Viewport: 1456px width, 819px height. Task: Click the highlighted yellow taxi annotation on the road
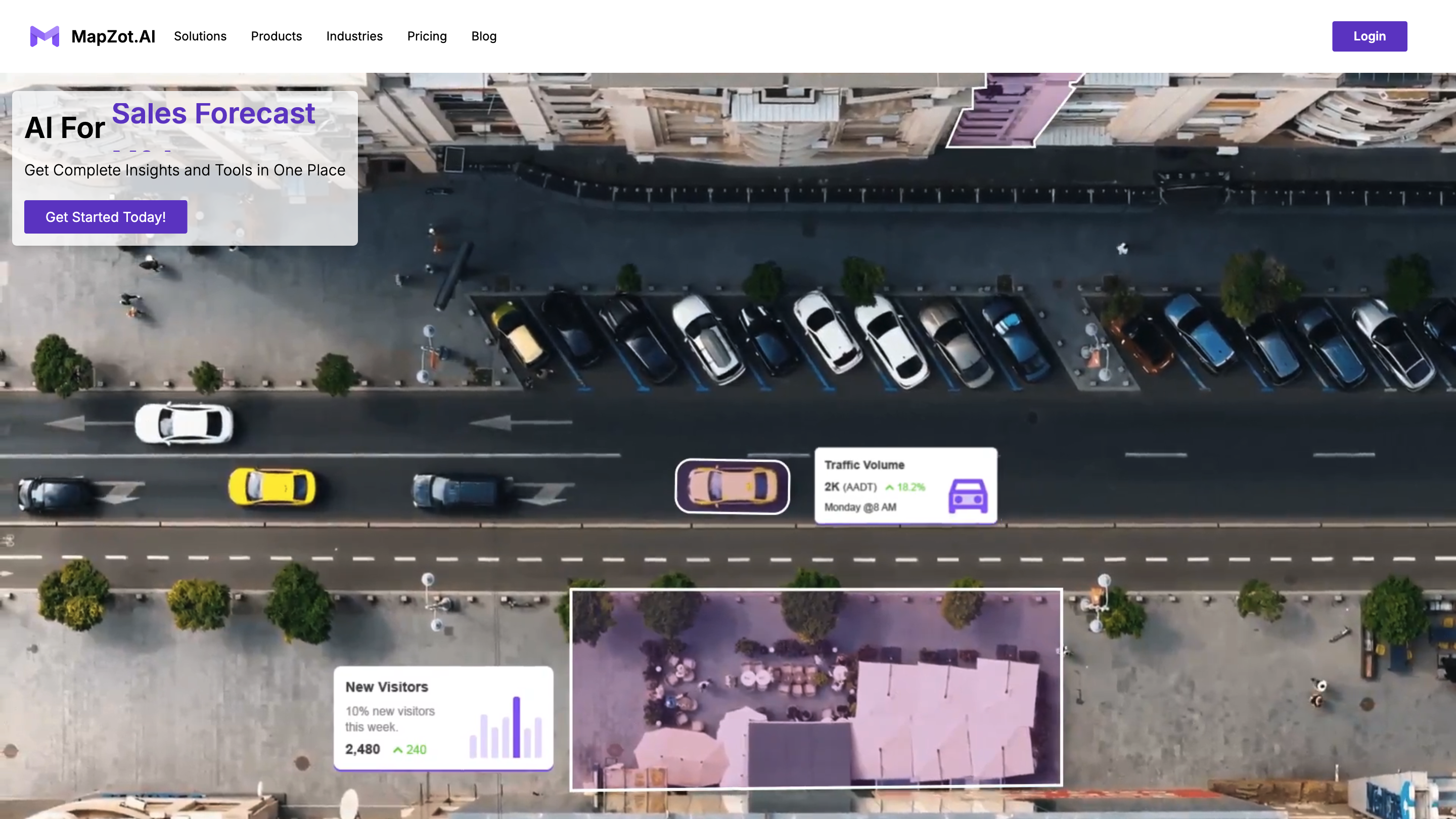[732, 487]
